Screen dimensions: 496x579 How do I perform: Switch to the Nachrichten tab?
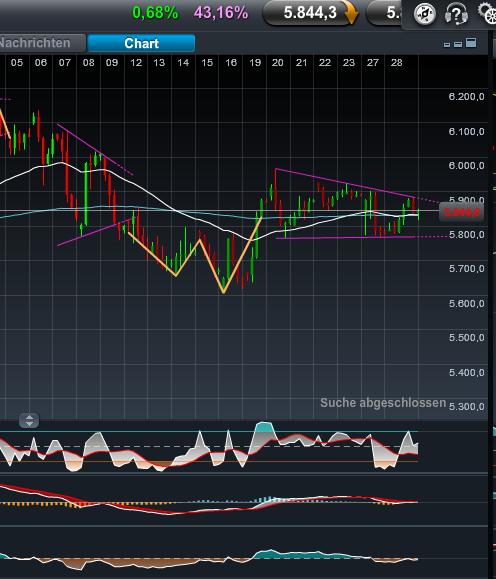click(x=42, y=43)
